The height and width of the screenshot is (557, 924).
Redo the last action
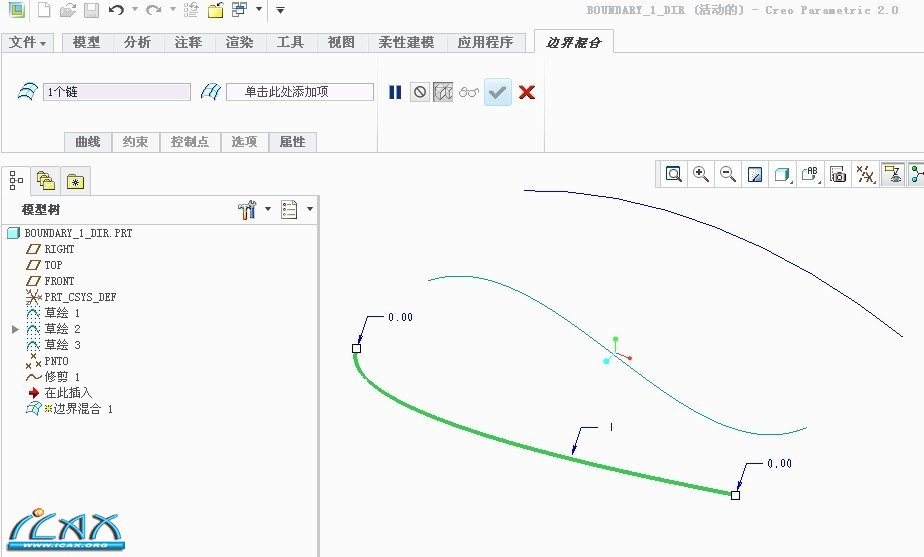154,9
